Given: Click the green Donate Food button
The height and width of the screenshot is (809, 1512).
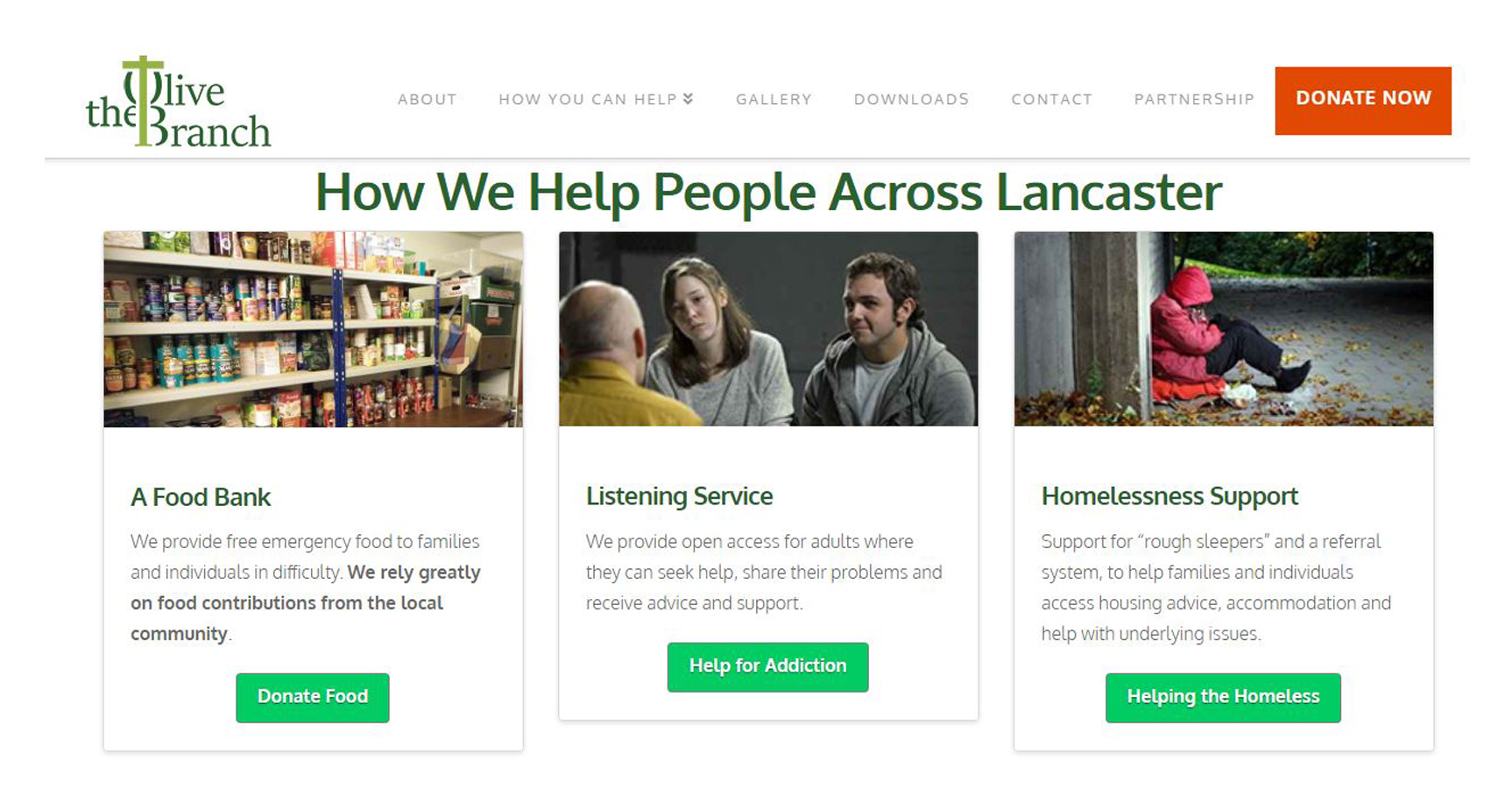Looking at the screenshot, I should pos(313,698).
